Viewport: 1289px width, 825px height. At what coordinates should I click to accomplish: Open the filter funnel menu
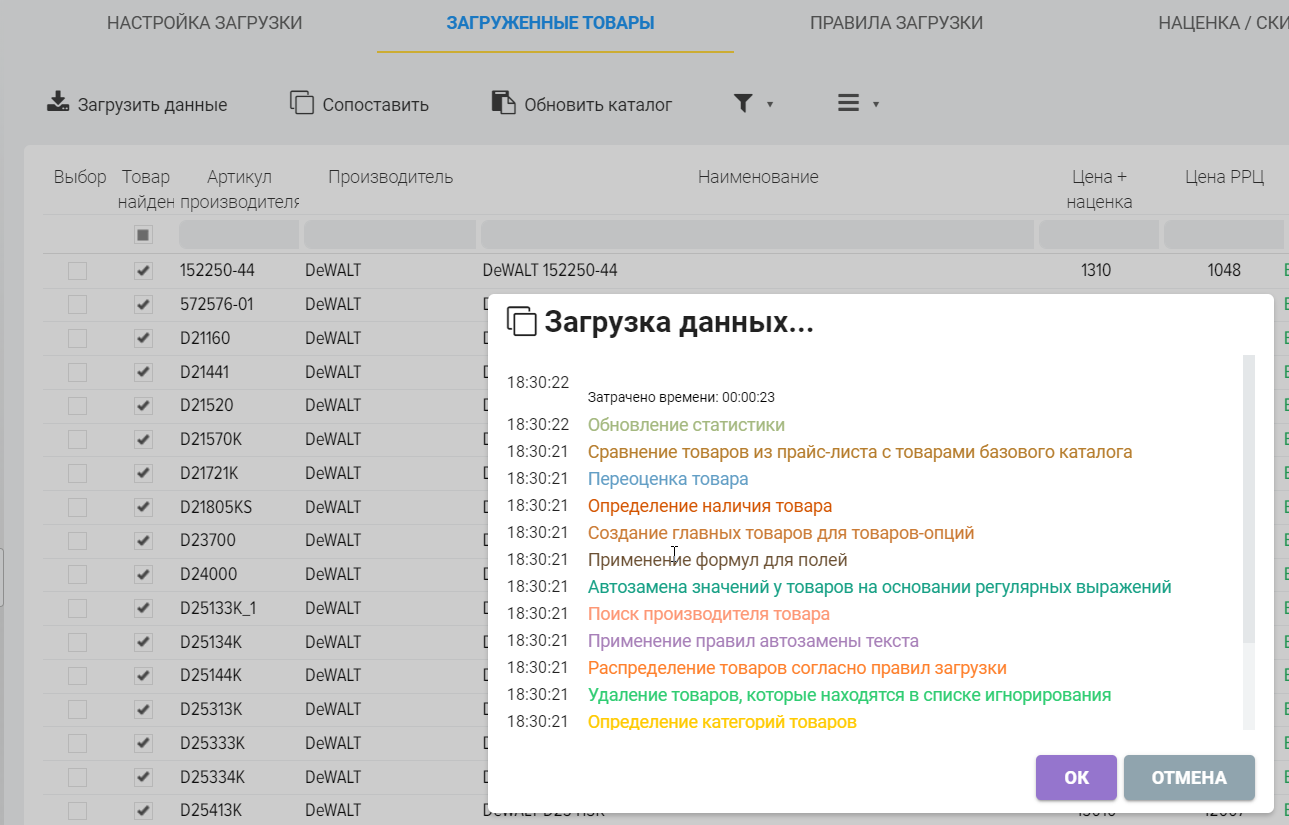pos(743,103)
